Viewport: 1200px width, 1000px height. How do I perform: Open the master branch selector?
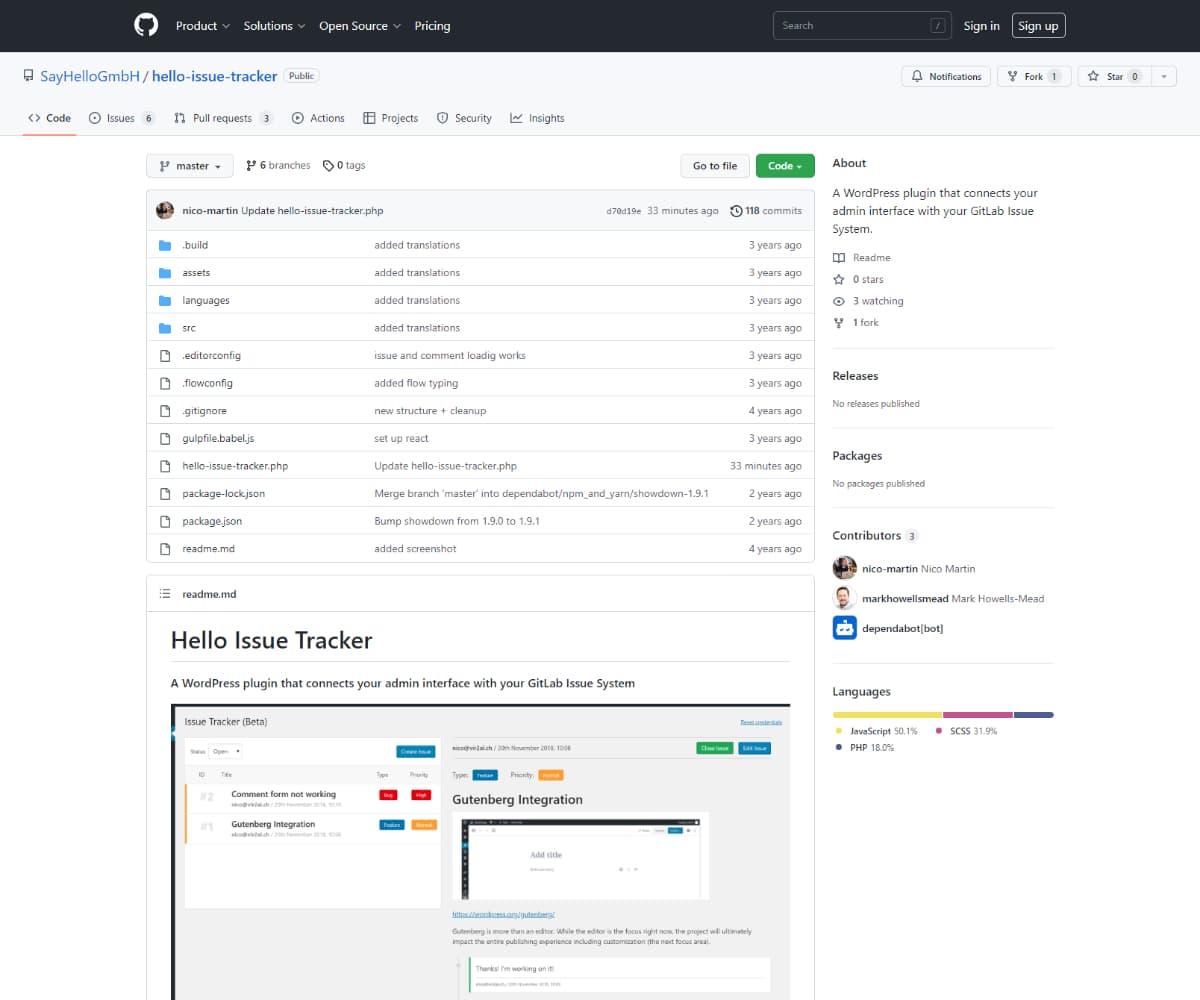pyautogui.click(x=190, y=166)
